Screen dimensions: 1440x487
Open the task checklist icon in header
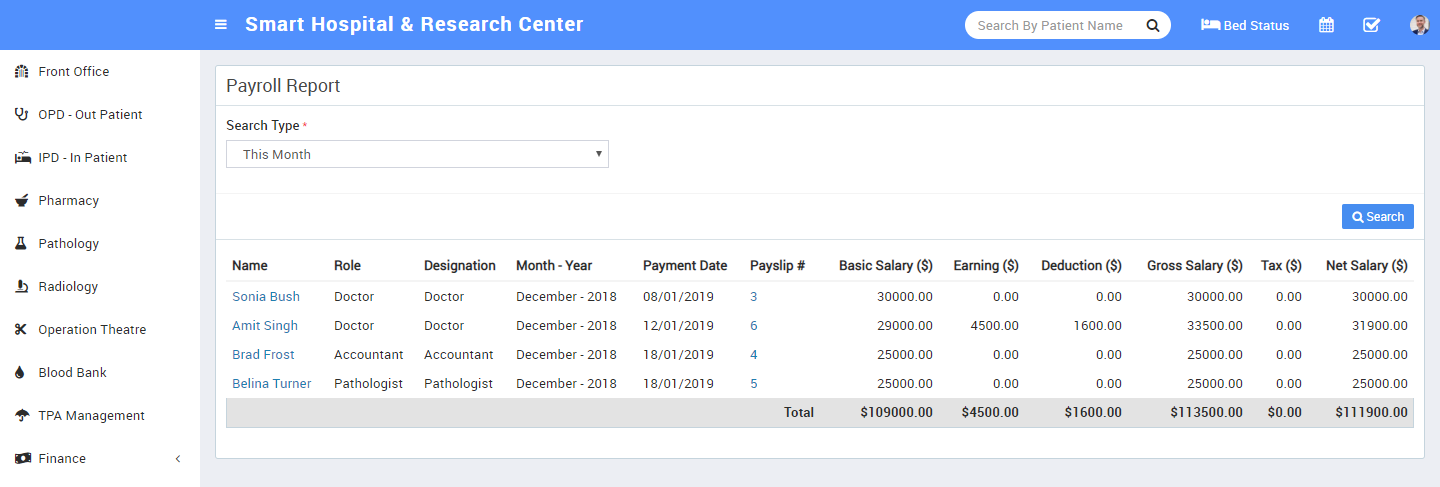coord(1371,25)
